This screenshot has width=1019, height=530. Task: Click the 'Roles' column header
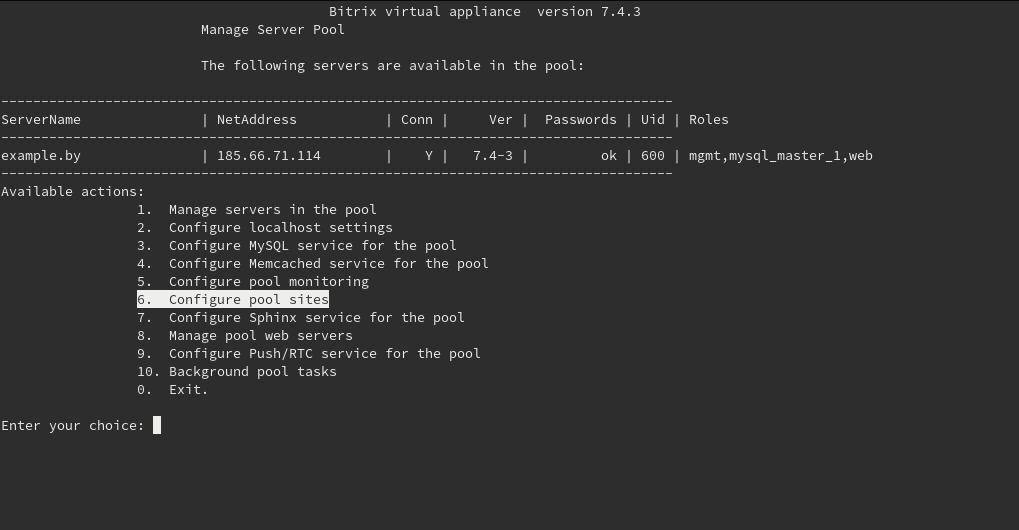point(708,120)
